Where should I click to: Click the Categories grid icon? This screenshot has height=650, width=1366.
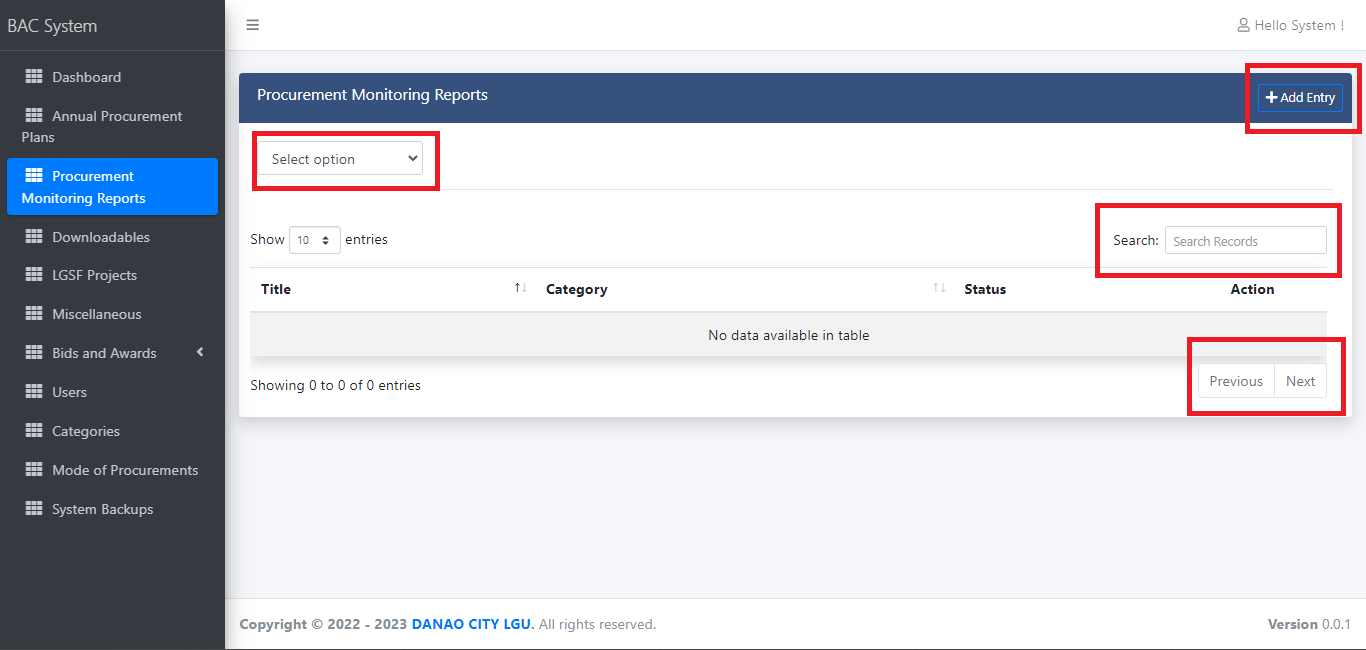tap(34, 431)
